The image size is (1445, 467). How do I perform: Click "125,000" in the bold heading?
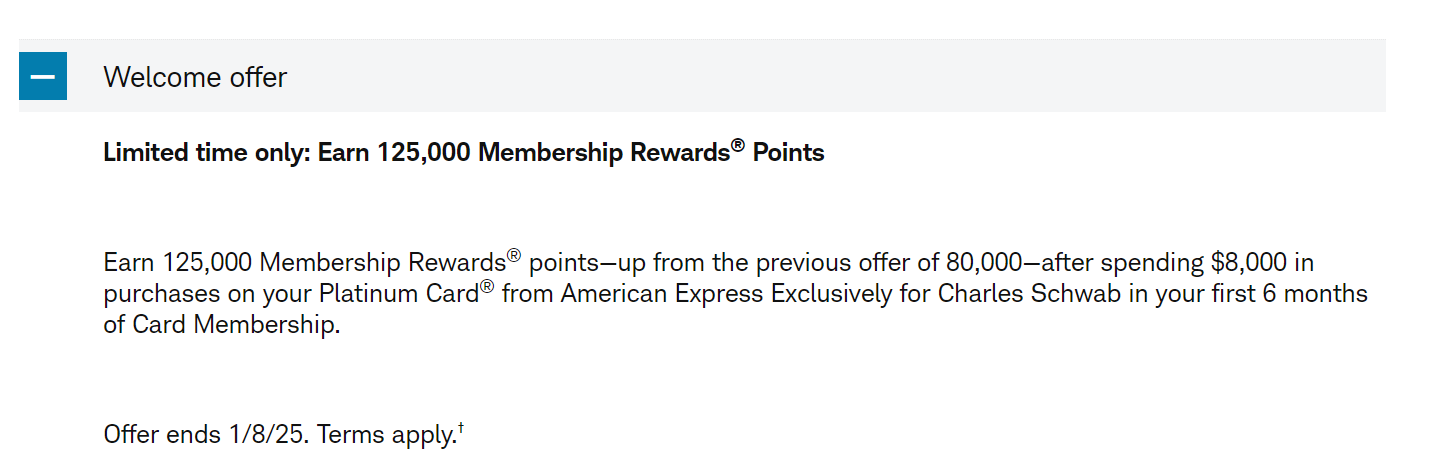tap(425, 153)
